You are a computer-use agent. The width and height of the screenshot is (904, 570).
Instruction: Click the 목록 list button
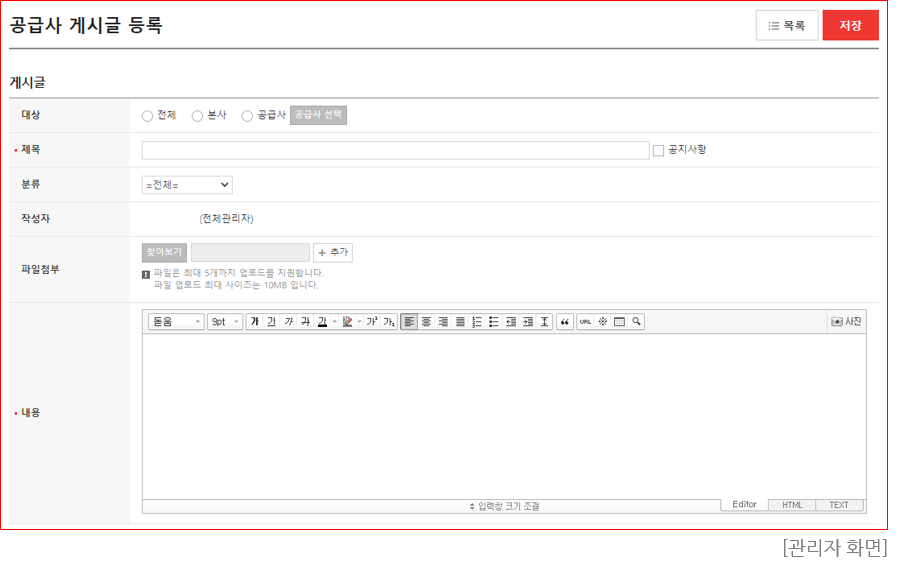pyautogui.click(x=787, y=26)
